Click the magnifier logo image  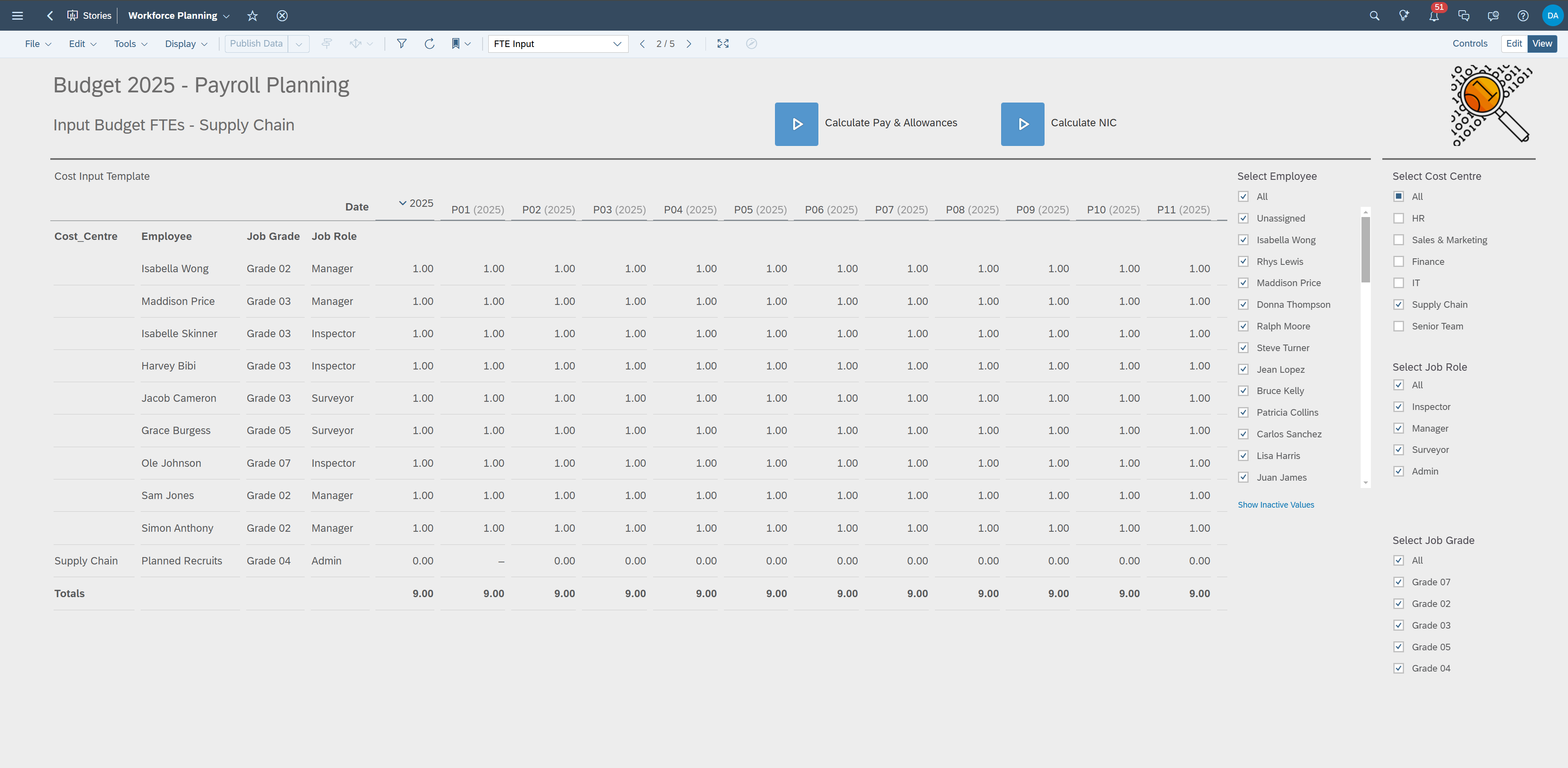[1491, 105]
